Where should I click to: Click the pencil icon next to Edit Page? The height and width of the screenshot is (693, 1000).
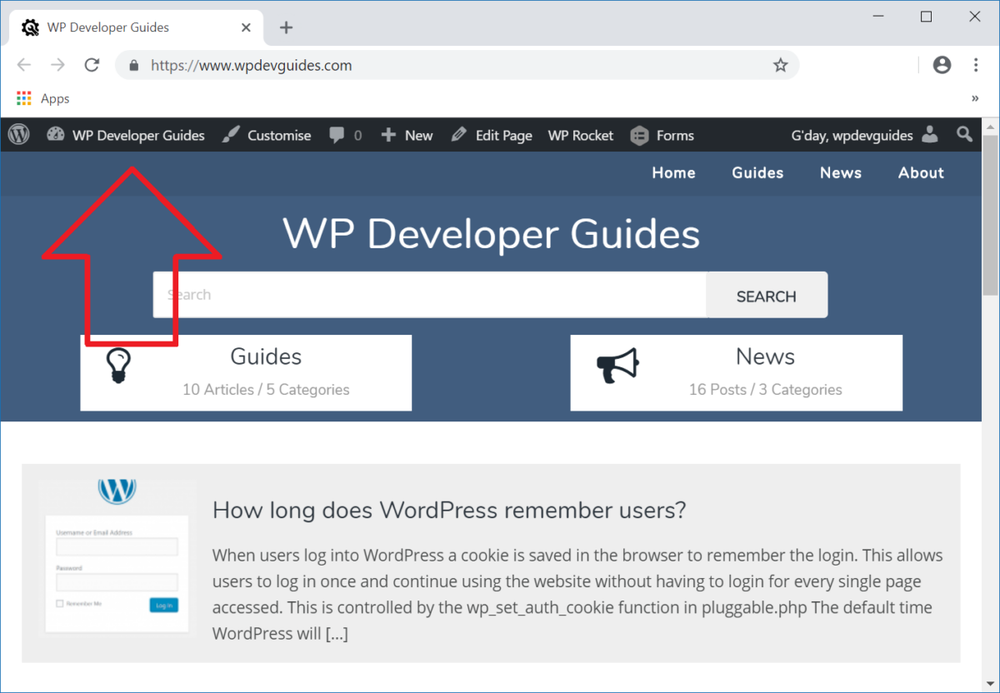(x=460, y=134)
